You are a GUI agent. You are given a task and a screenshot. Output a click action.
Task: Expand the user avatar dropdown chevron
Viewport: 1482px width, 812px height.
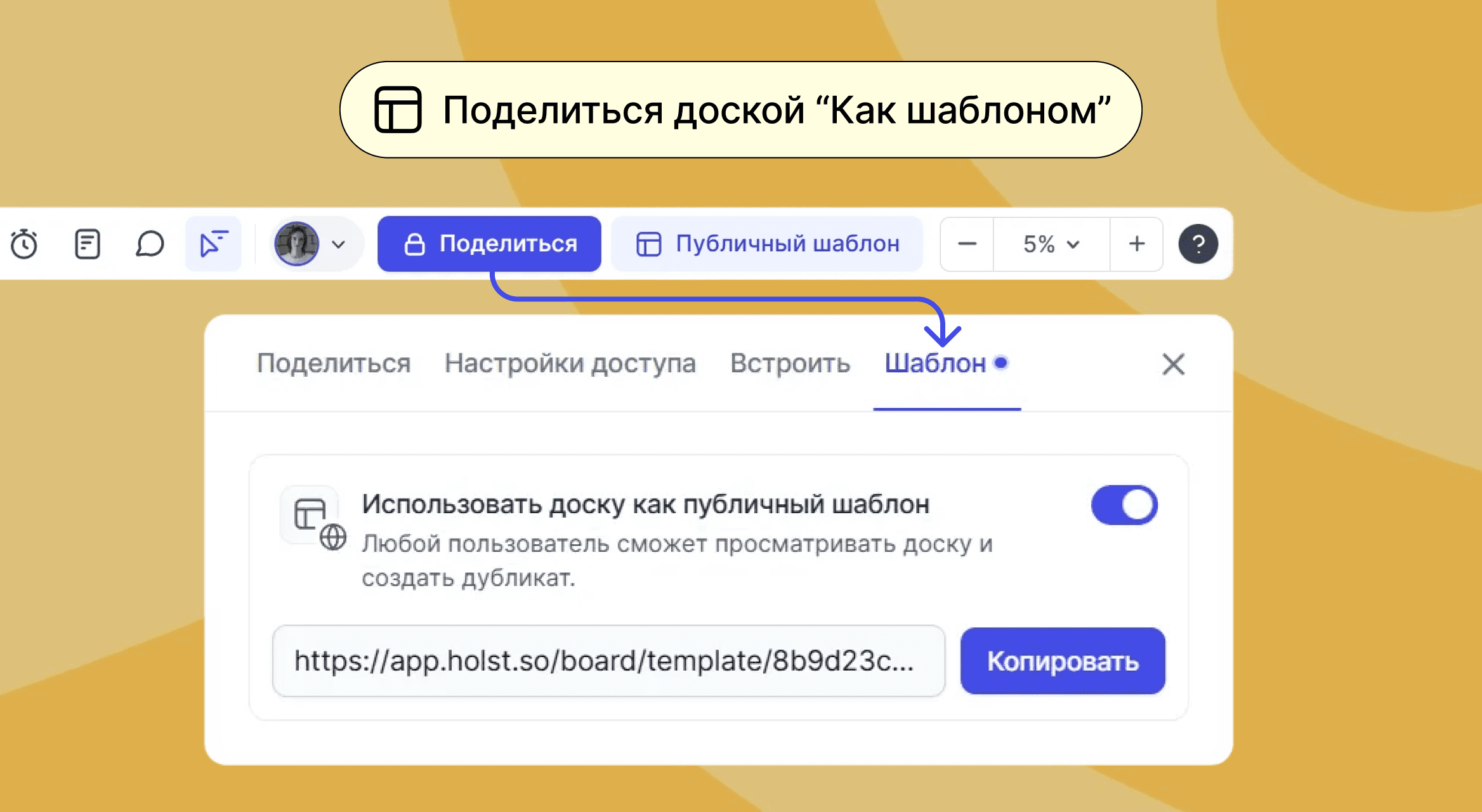[339, 245]
